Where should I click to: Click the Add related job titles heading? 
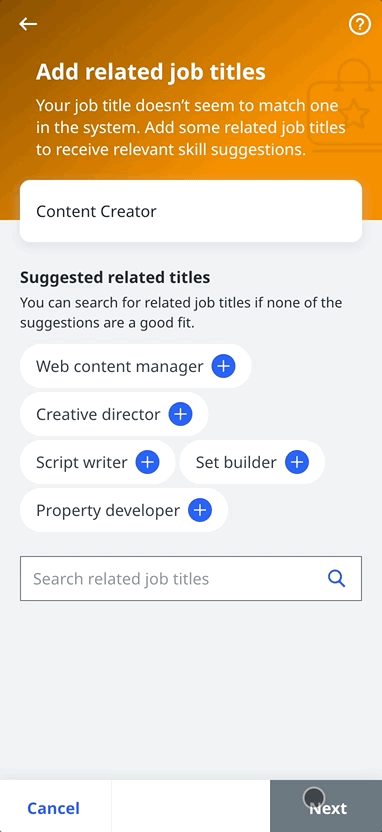click(x=151, y=72)
